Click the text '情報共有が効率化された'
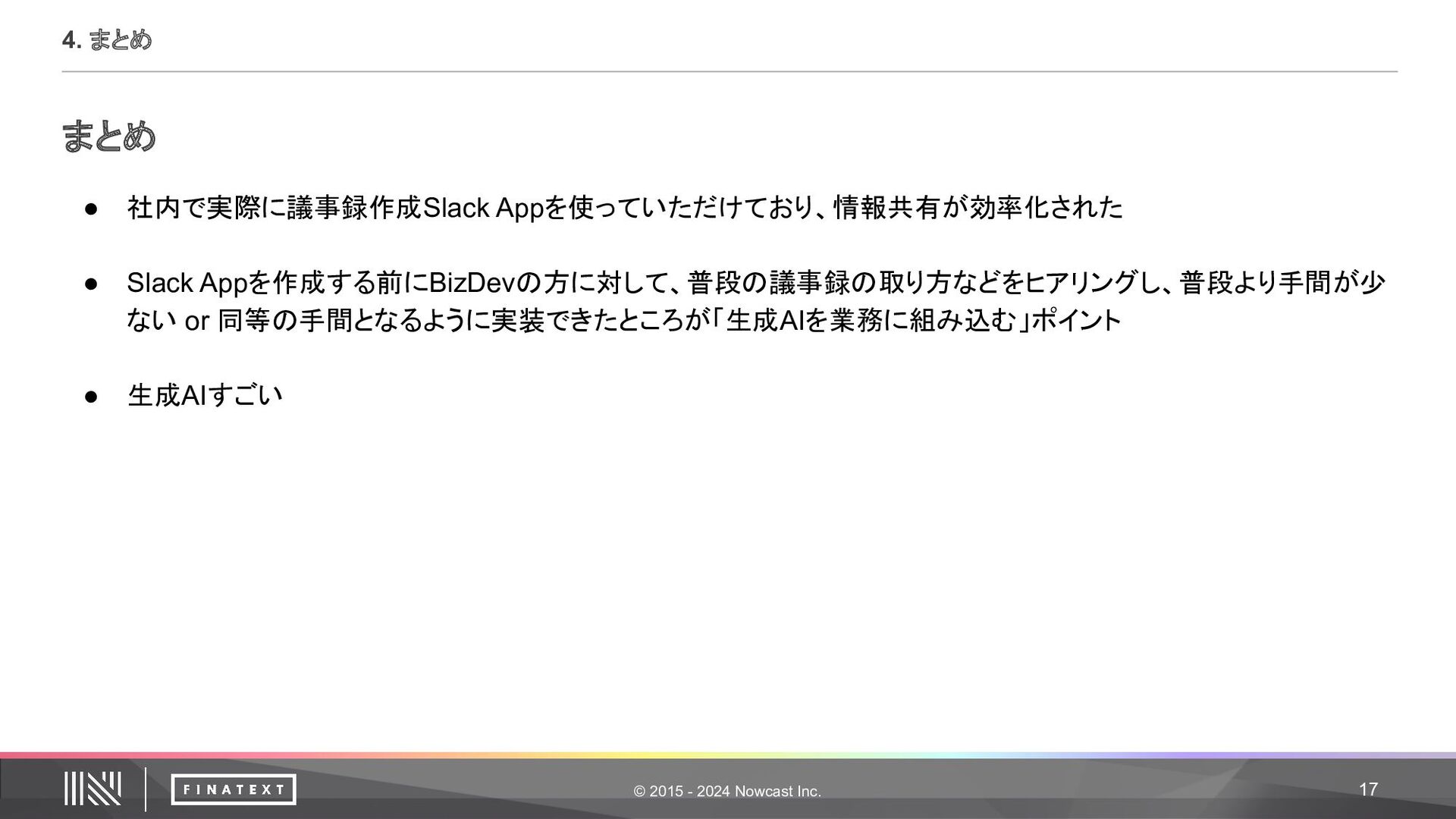Screen dimensions: 1456x819 click(977, 208)
